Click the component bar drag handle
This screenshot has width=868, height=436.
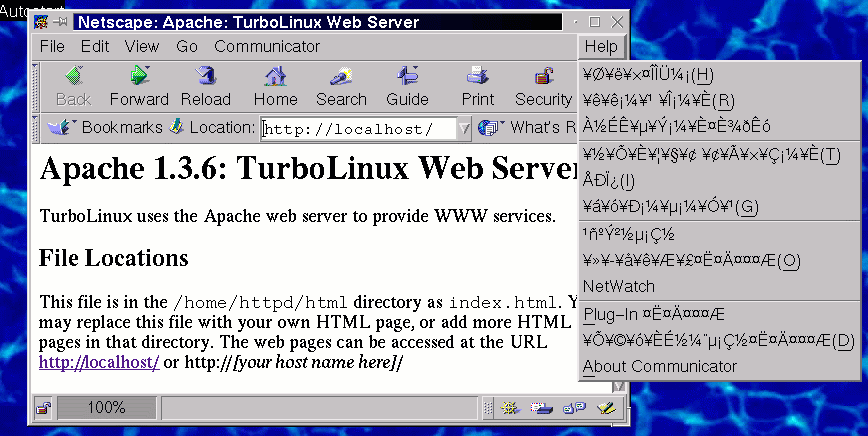point(488,408)
